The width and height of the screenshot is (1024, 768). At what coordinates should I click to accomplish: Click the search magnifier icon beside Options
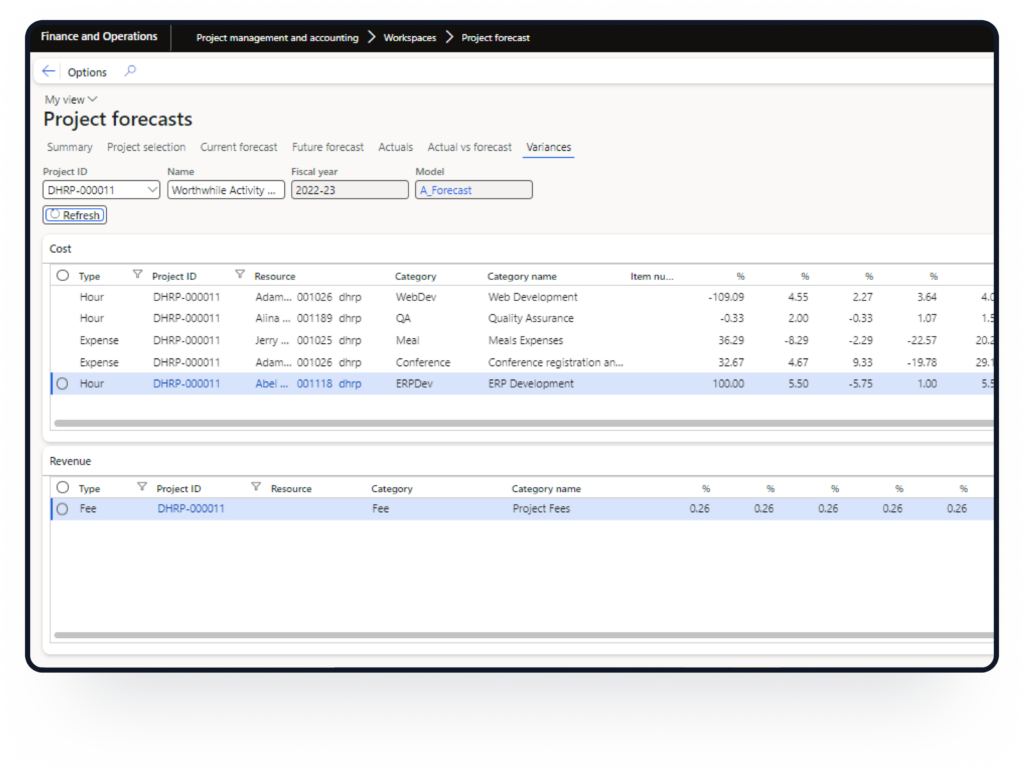click(x=130, y=71)
